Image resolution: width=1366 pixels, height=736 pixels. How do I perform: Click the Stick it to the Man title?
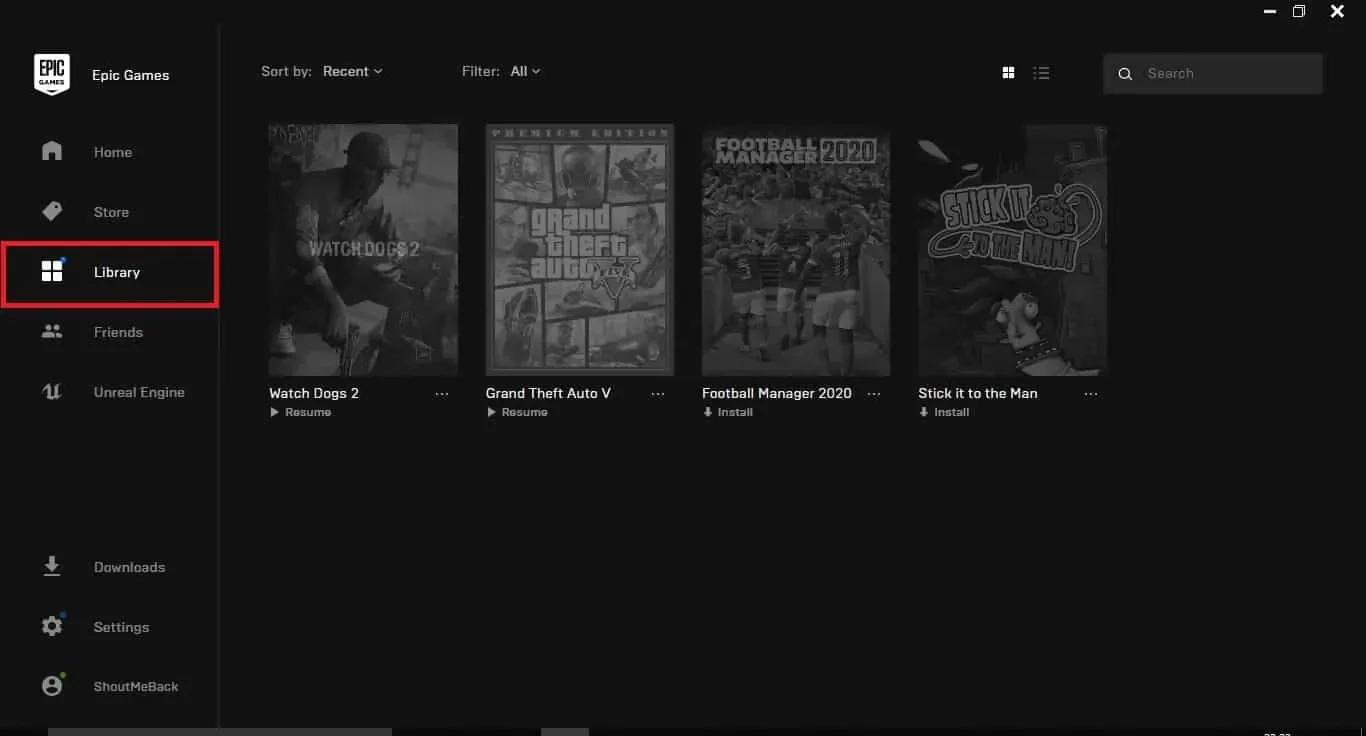(x=978, y=393)
